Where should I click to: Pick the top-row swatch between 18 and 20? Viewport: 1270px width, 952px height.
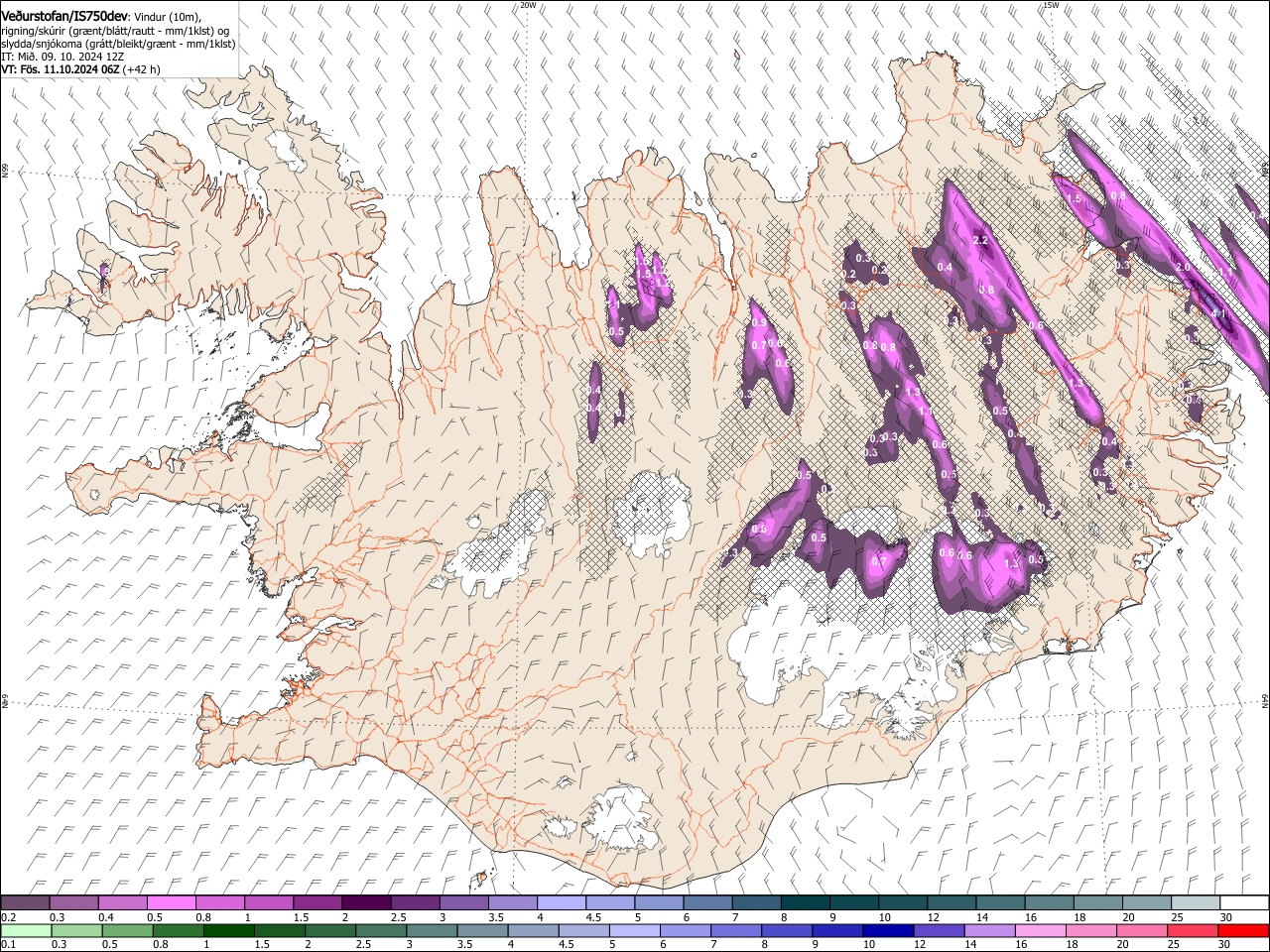1097,902
